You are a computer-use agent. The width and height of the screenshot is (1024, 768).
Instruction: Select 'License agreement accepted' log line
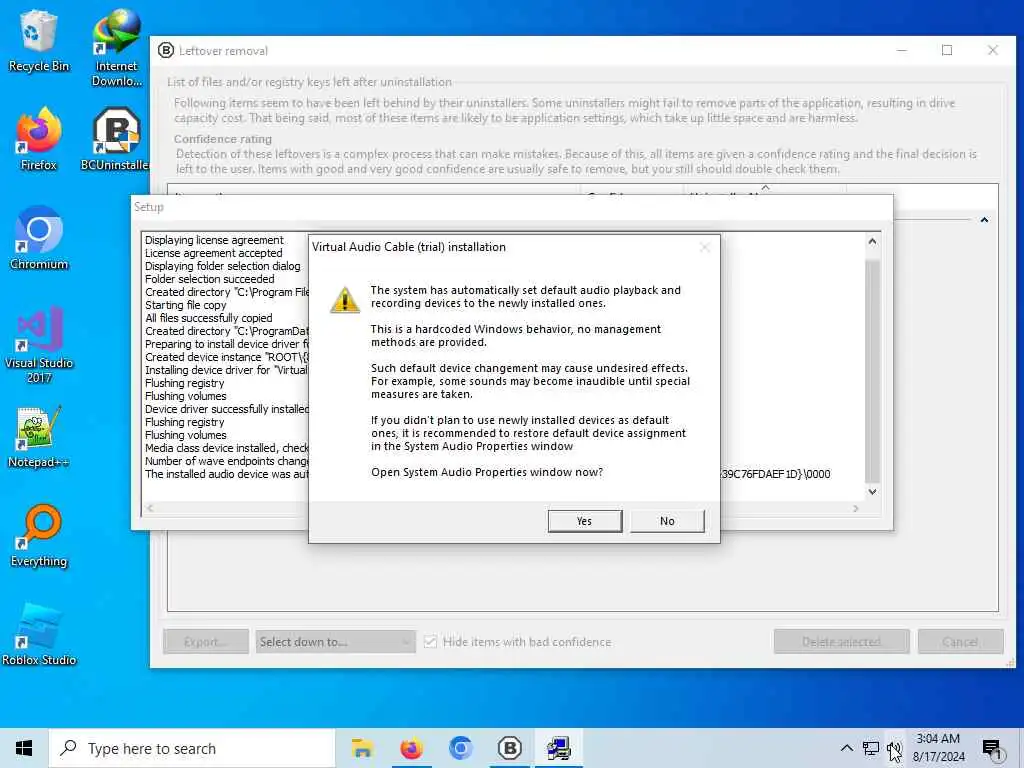214,253
